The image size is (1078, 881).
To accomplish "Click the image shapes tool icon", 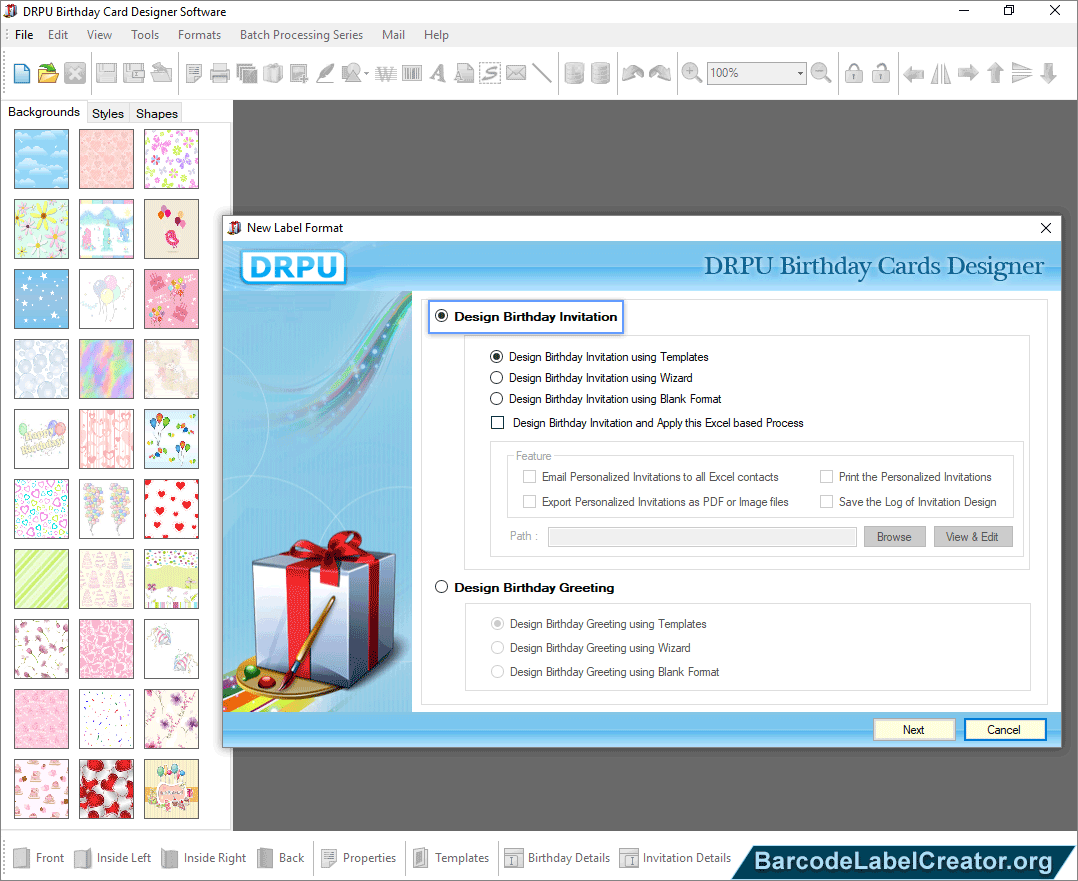I will 351,73.
